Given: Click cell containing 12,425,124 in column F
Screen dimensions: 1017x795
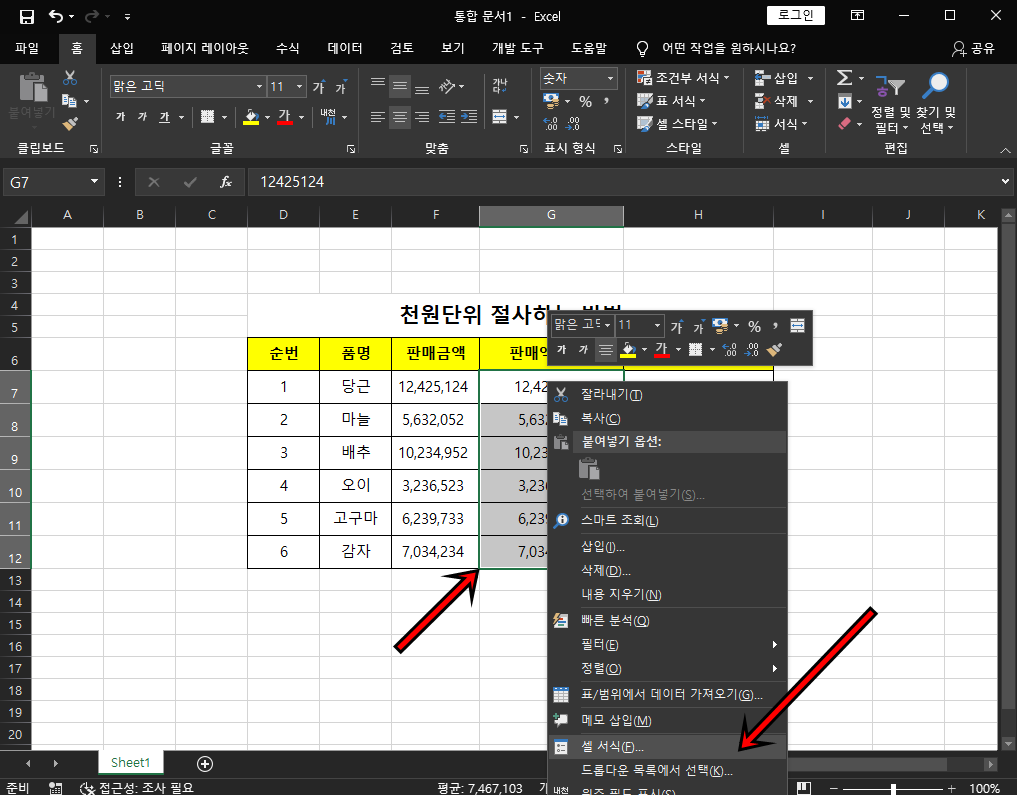Looking at the screenshot, I should point(435,387).
